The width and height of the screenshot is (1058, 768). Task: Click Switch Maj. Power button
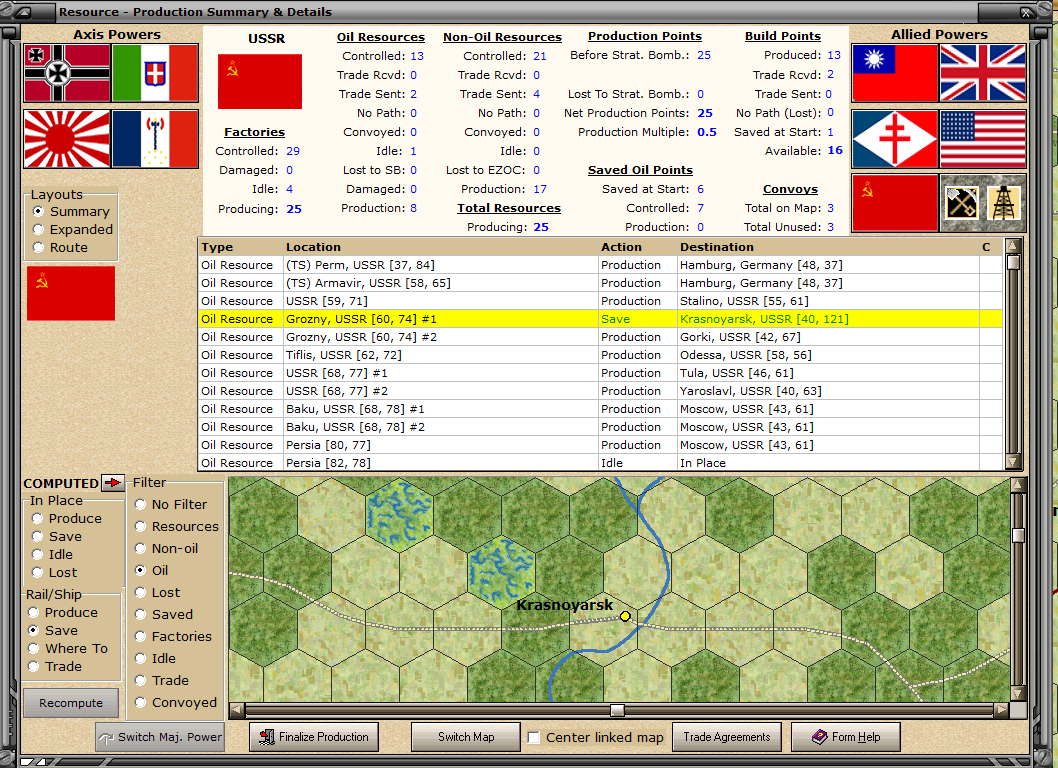tap(160, 737)
